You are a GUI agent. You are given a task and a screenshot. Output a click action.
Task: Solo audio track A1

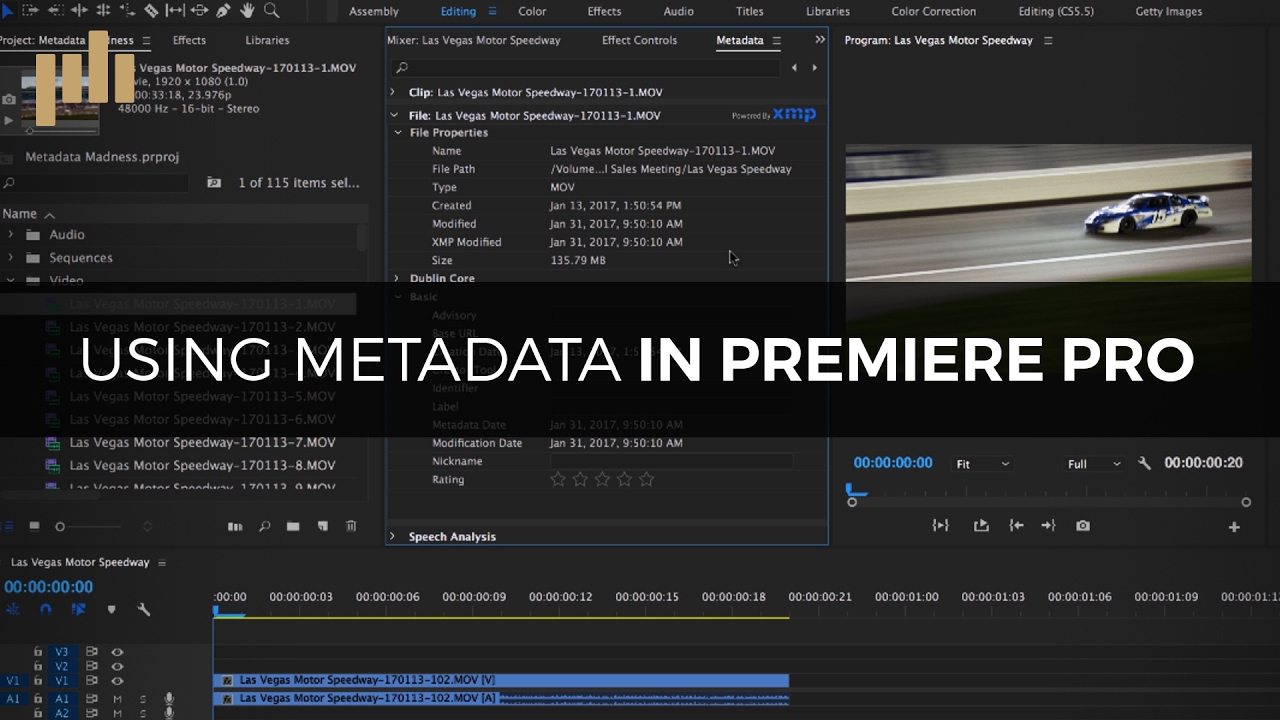tap(142, 699)
